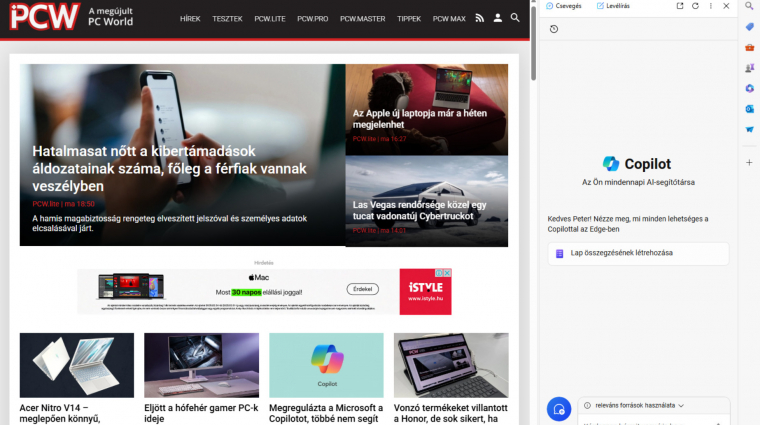Click the Acer Nitro laptop thumbnail
760x425 pixels.
coord(77,365)
